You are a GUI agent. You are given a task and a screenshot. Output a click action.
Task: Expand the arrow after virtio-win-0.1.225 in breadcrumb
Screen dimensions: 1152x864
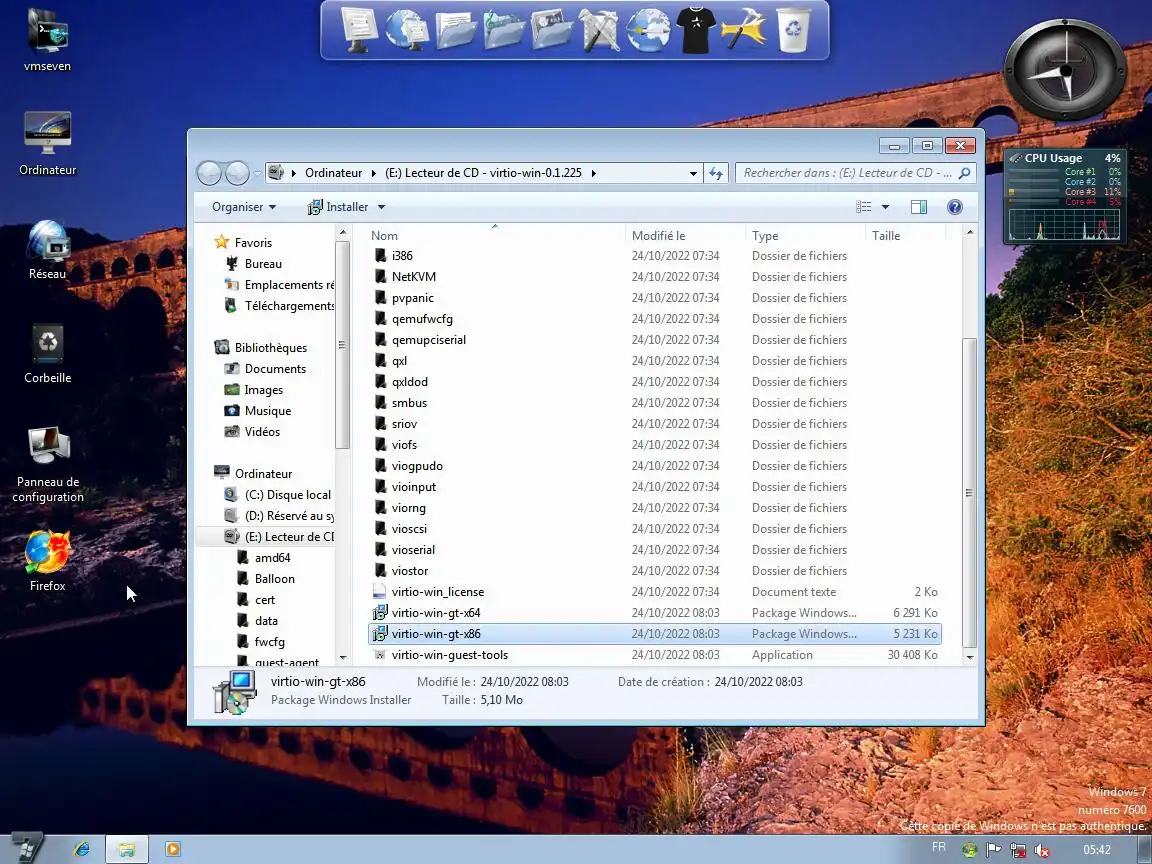click(x=594, y=173)
